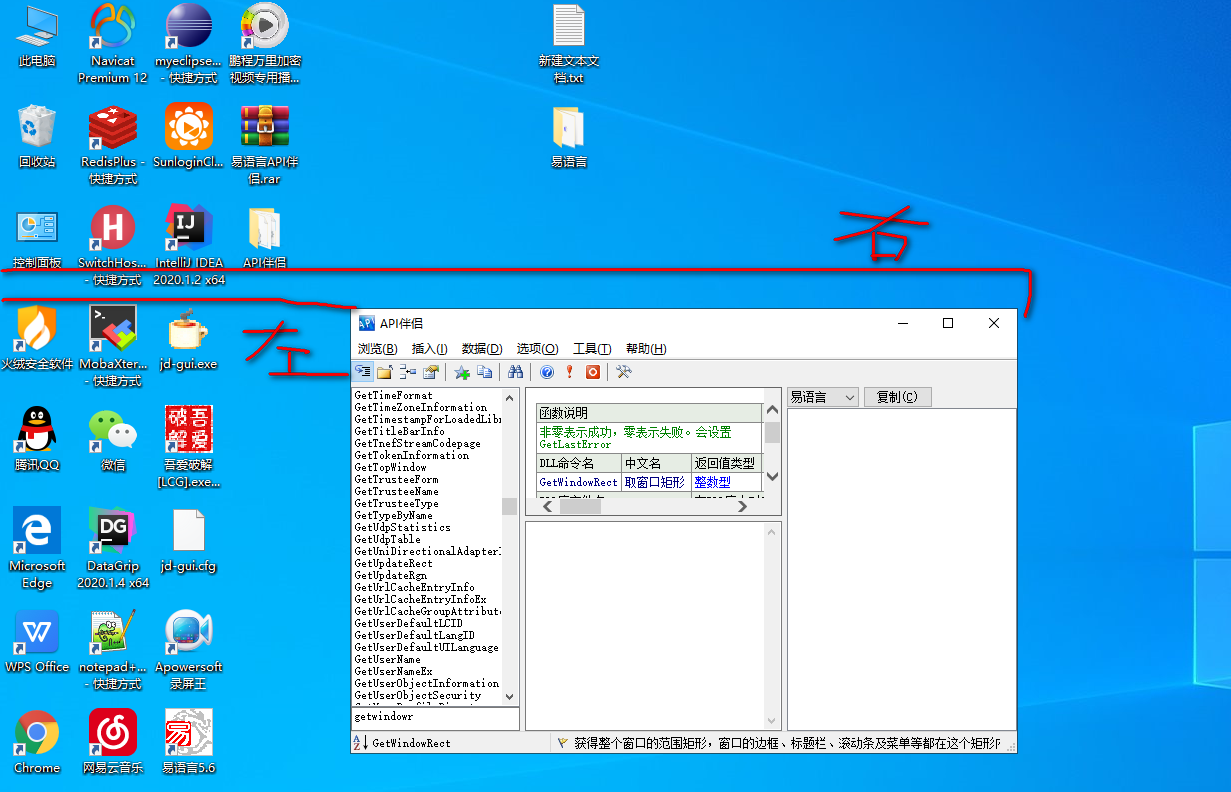Select the MobaXterm desktop shortcut
The height and width of the screenshot is (792, 1231).
coord(112,347)
